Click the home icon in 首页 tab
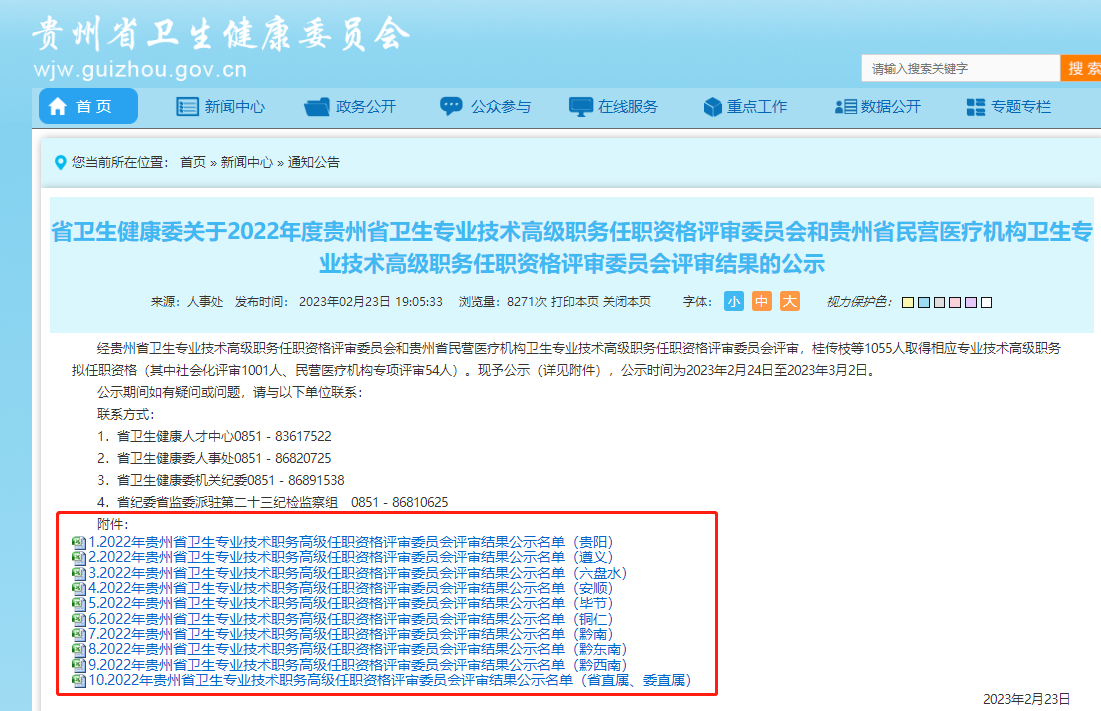 pyautogui.click(x=58, y=106)
